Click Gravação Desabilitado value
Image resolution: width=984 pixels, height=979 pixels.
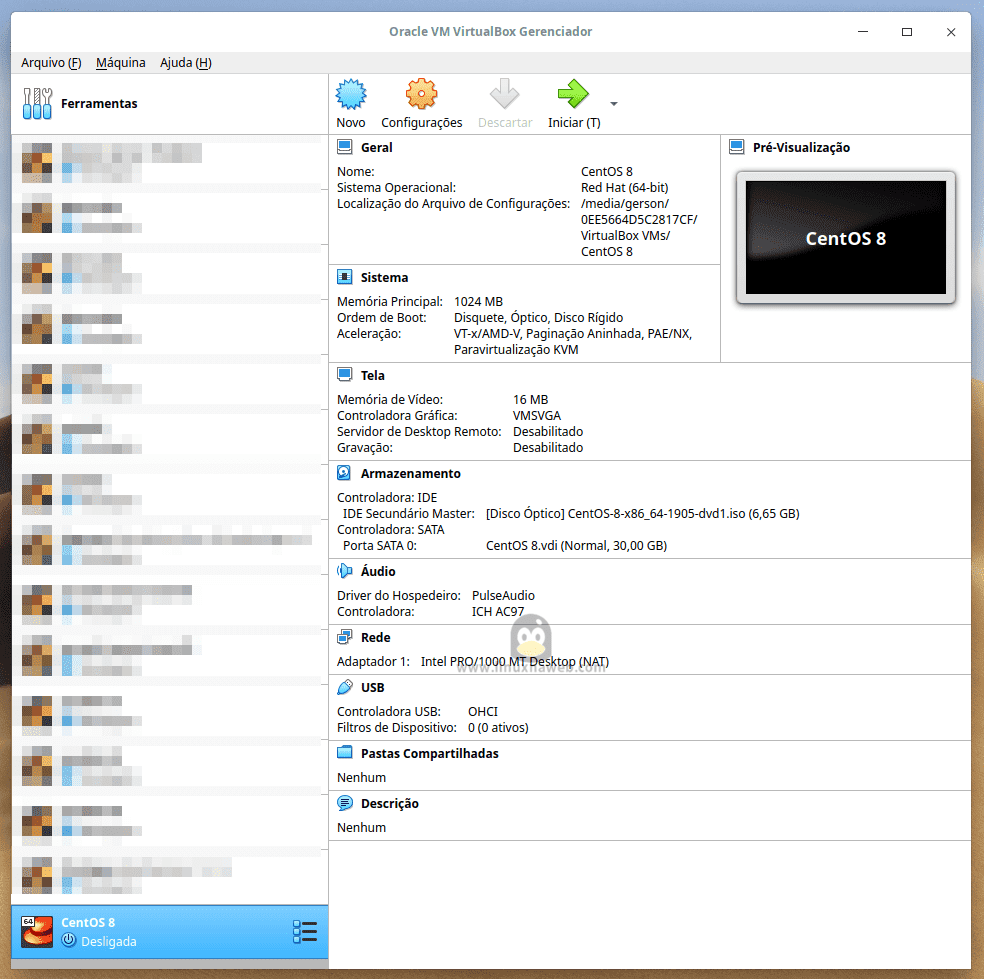tap(548, 447)
